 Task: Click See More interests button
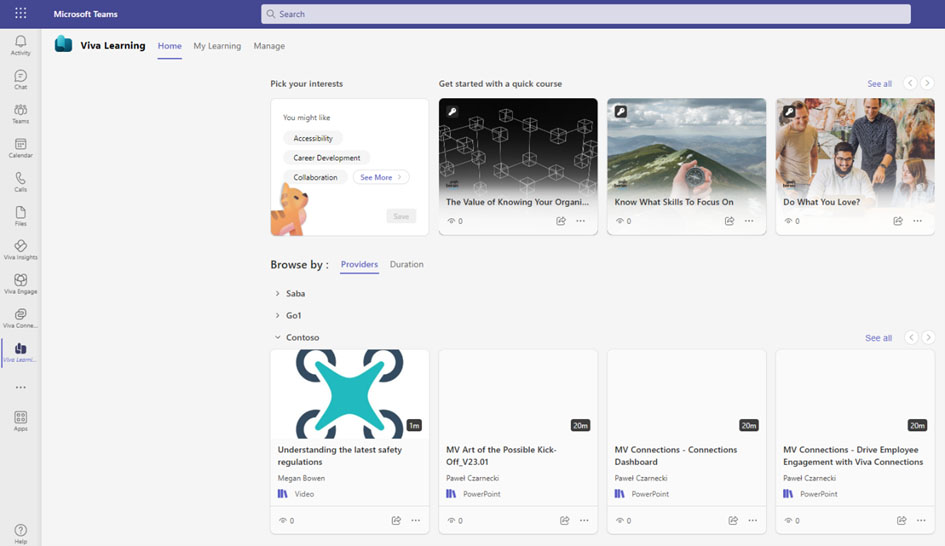tap(380, 177)
